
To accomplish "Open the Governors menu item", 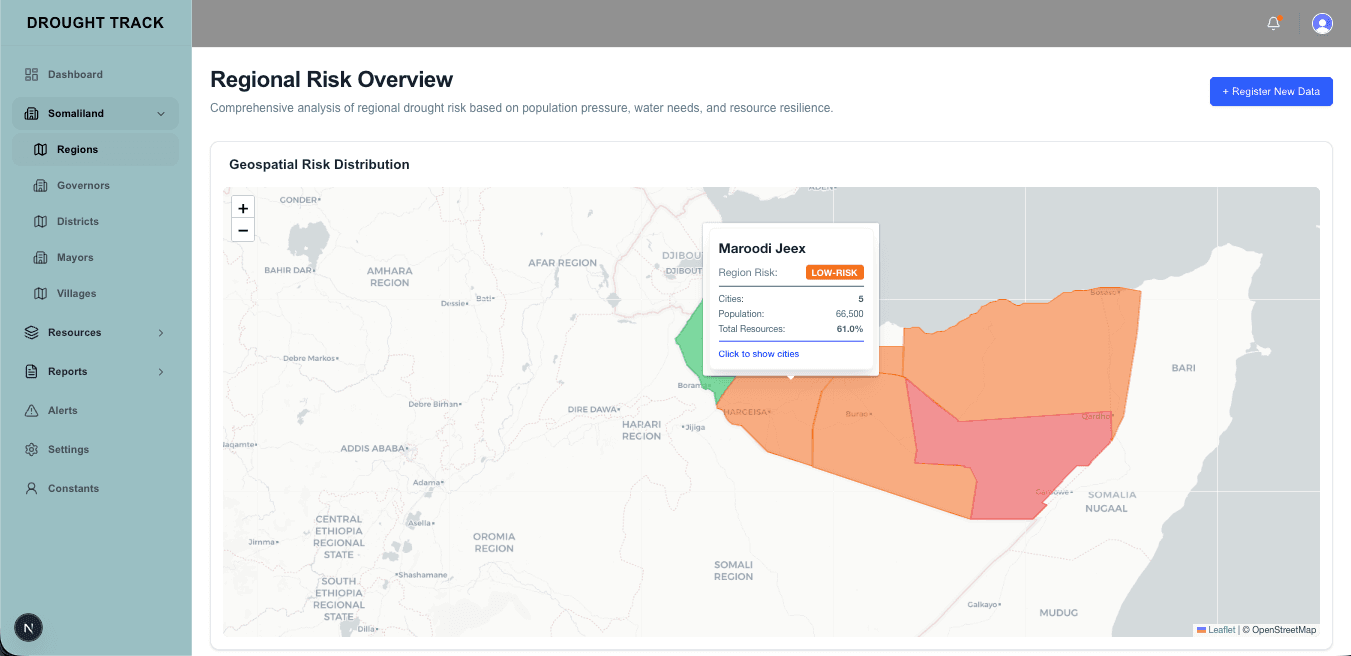I will tap(83, 186).
